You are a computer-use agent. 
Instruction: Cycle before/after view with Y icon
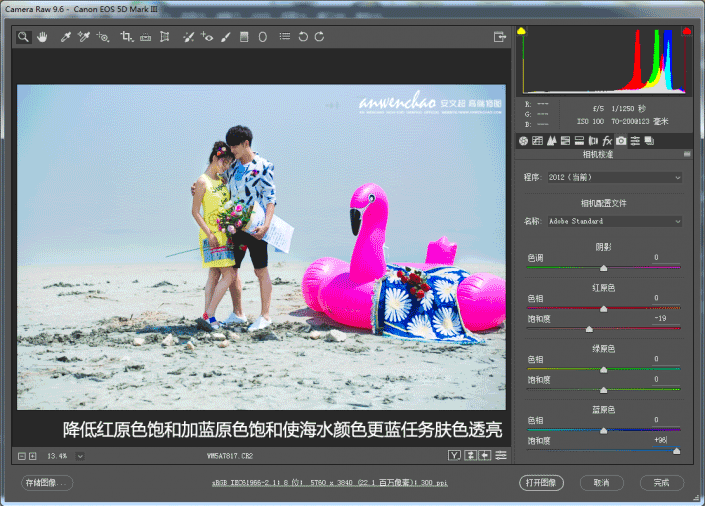click(454, 456)
